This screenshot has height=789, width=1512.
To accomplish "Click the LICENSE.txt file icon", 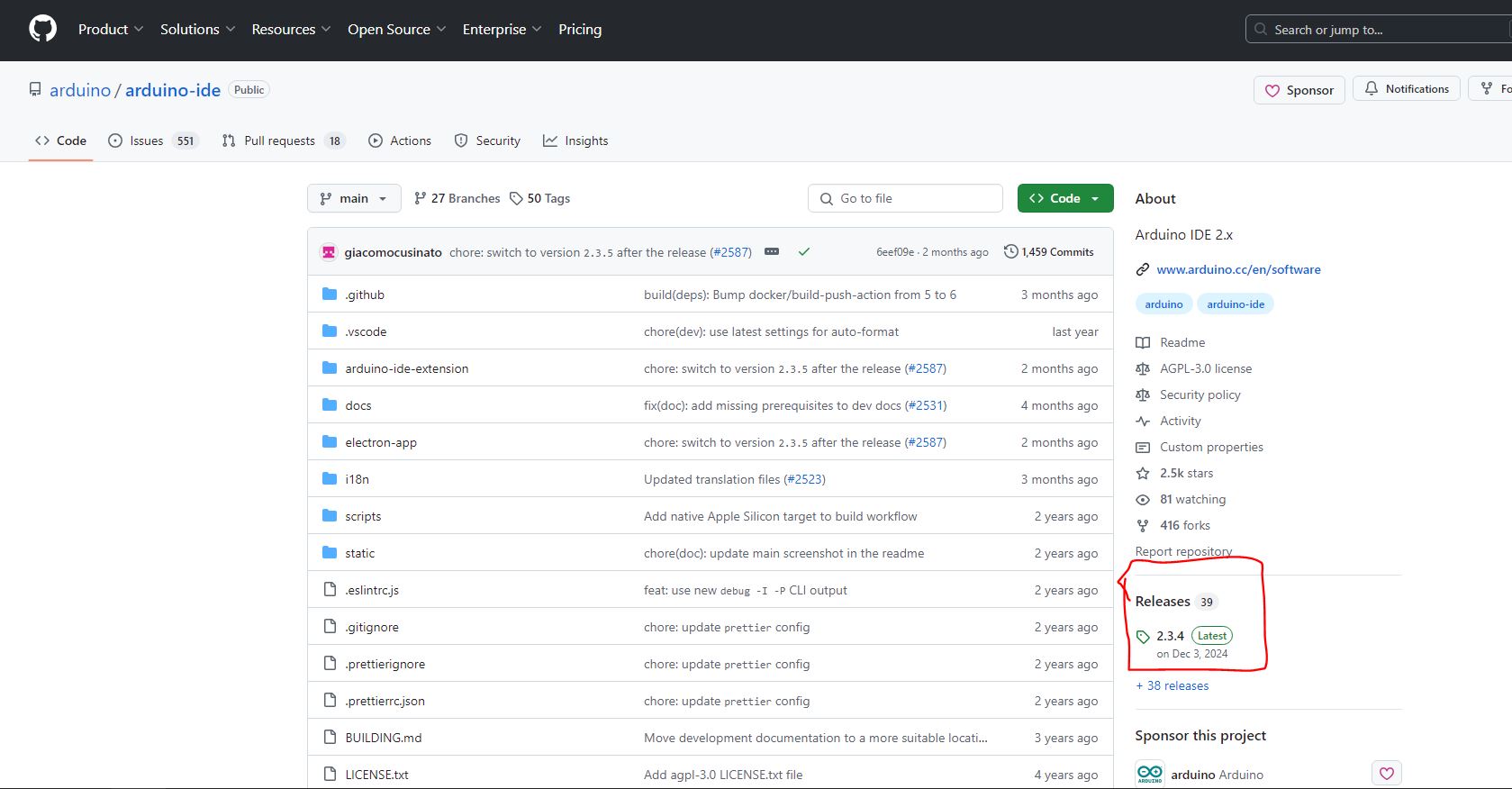I will [x=330, y=775].
